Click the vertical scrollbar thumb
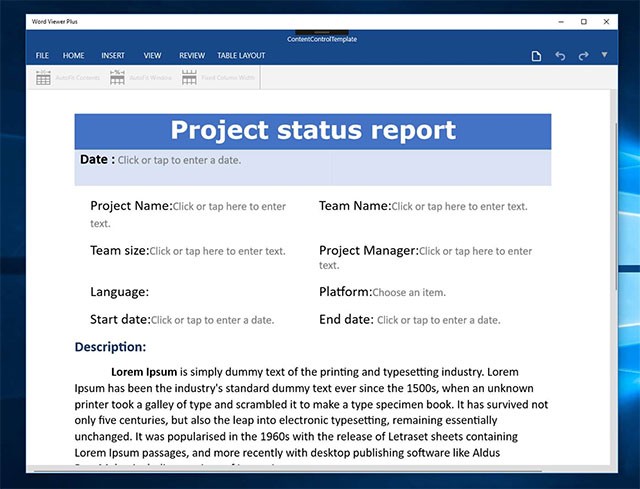 (x=616, y=206)
